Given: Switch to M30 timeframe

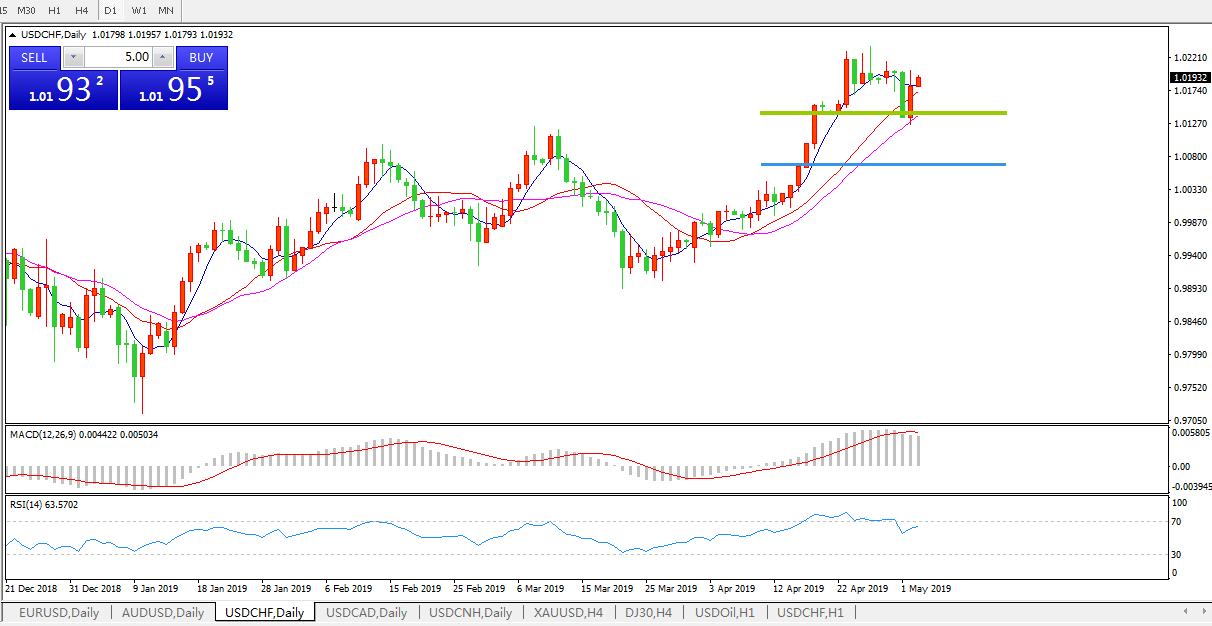Looking at the screenshot, I should pyautogui.click(x=26, y=10).
